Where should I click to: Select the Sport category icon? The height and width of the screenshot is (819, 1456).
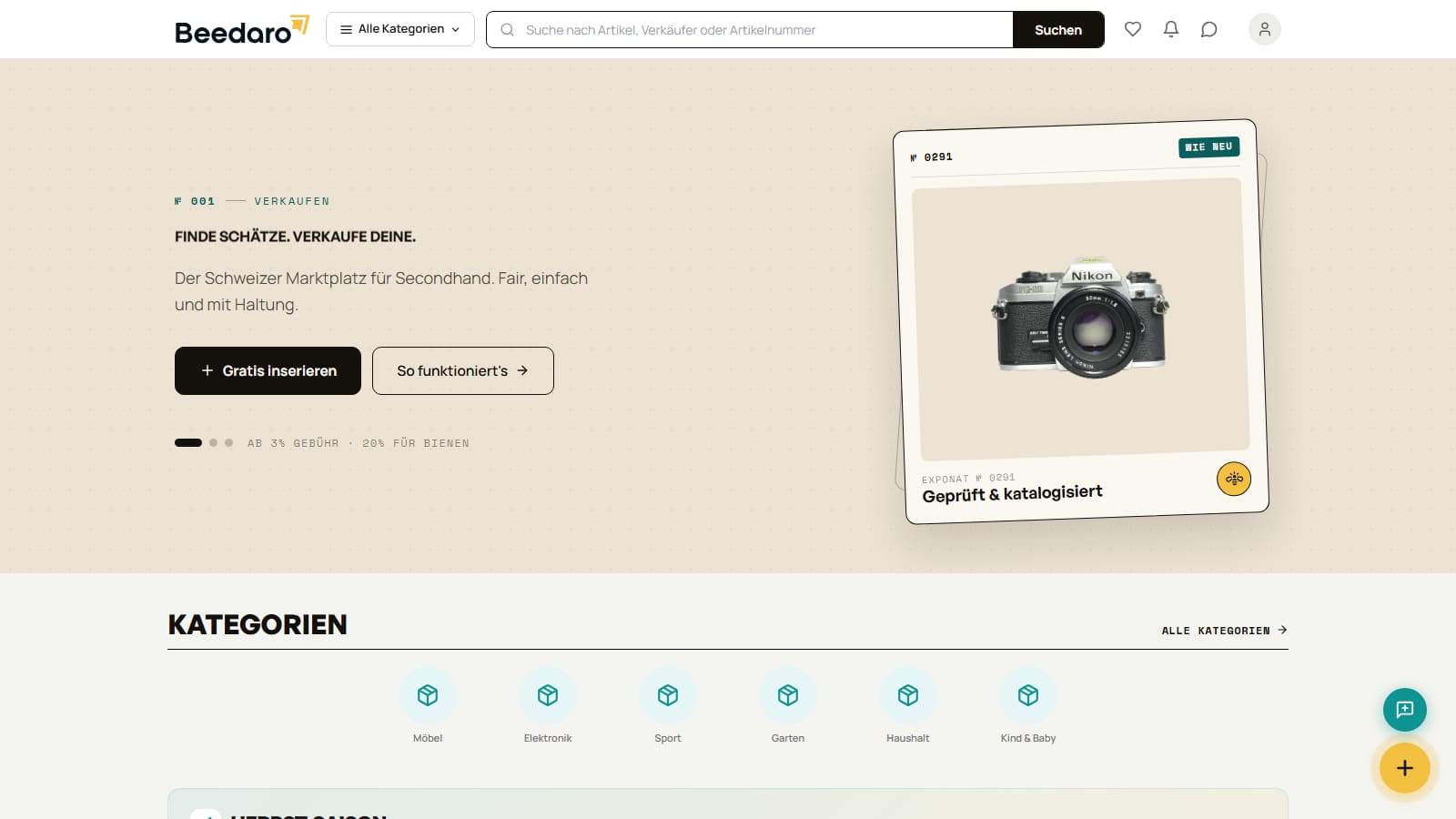tap(668, 695)
